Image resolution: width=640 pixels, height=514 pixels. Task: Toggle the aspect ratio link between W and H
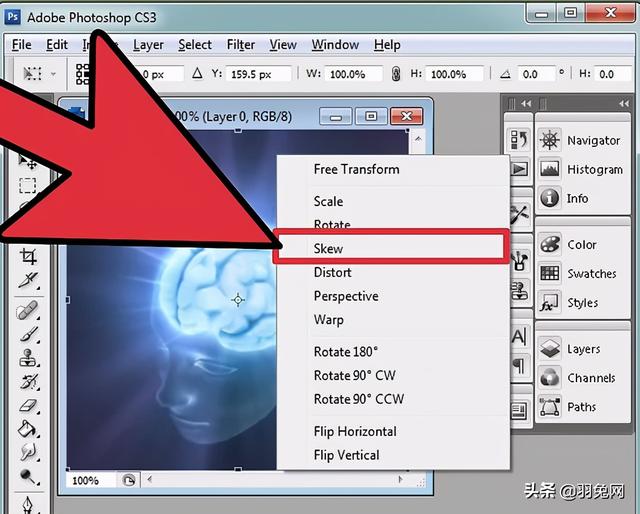tap(396, 74)
